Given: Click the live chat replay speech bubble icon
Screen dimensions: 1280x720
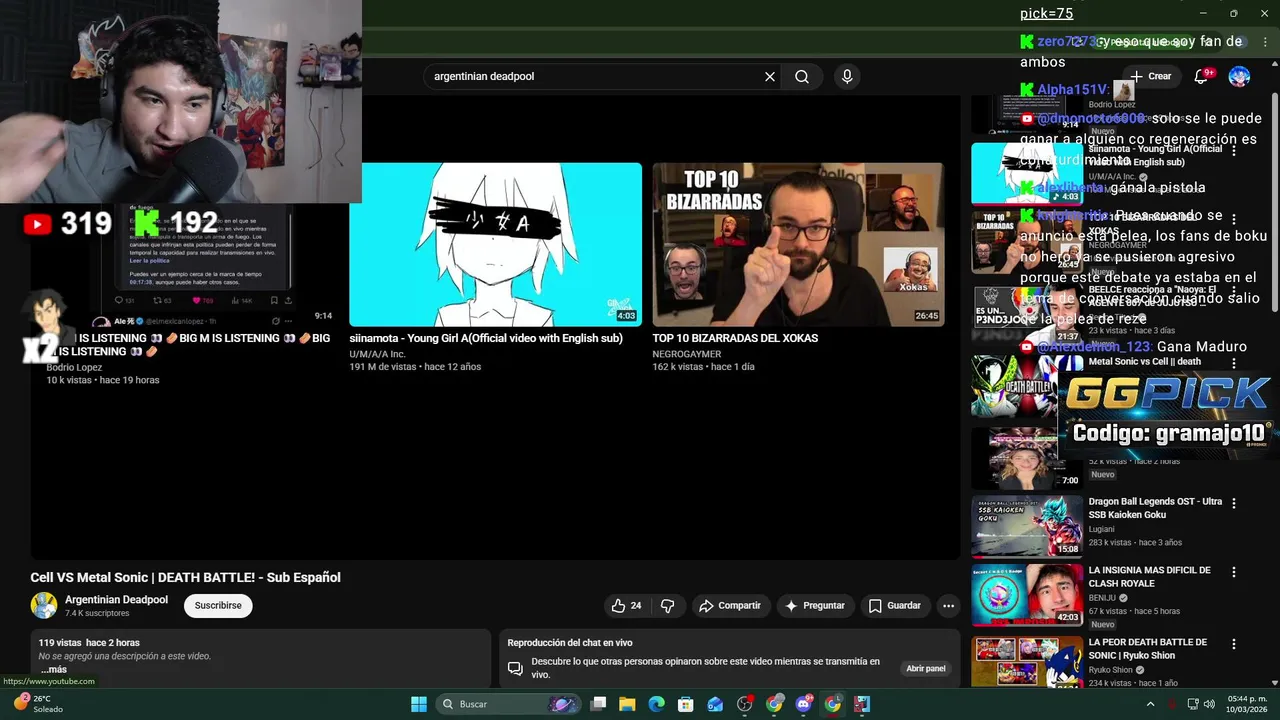Looking at the screenshot, I should pos(515,668).
